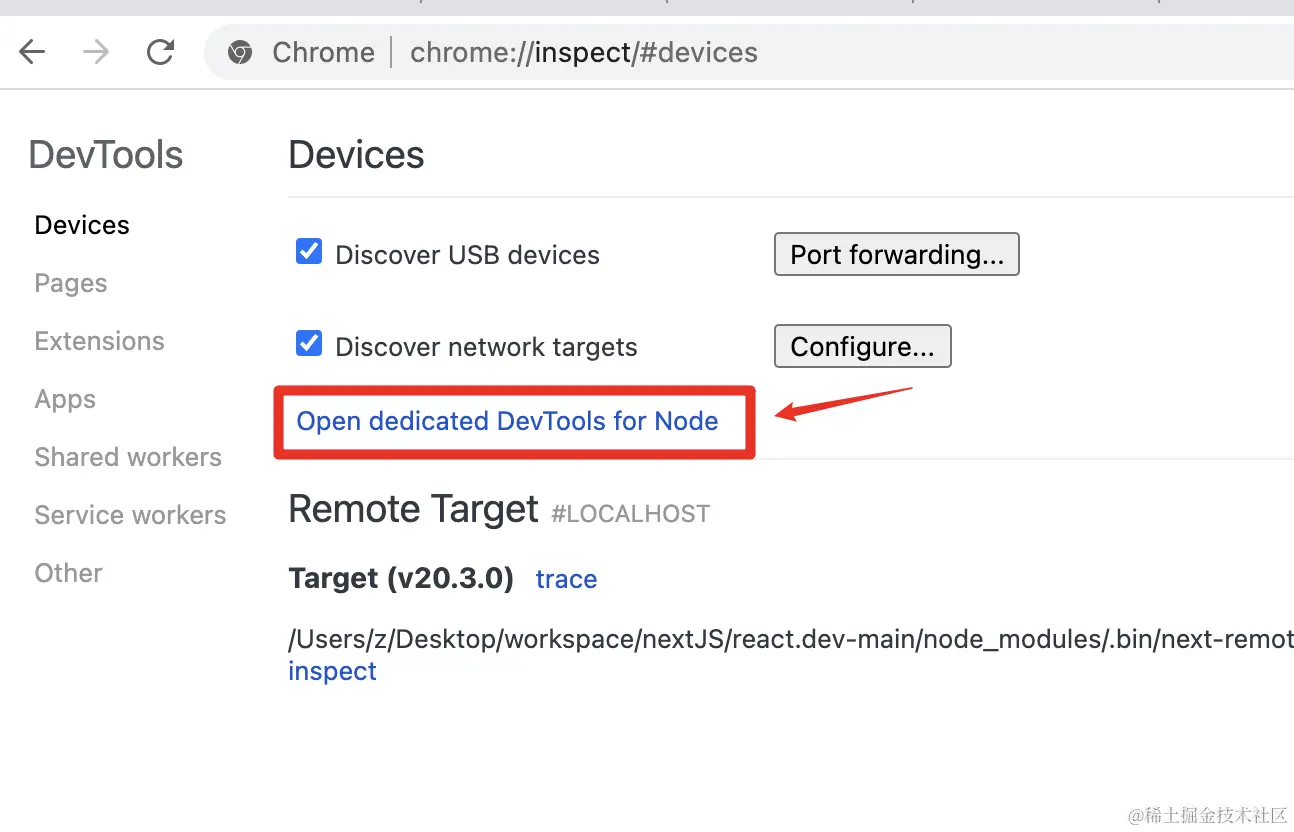Image resolution: width=1294 pixels, height=832 pixels.
Task: Click the Chrome logo in the address bar
Action: (x=240, y=52)
